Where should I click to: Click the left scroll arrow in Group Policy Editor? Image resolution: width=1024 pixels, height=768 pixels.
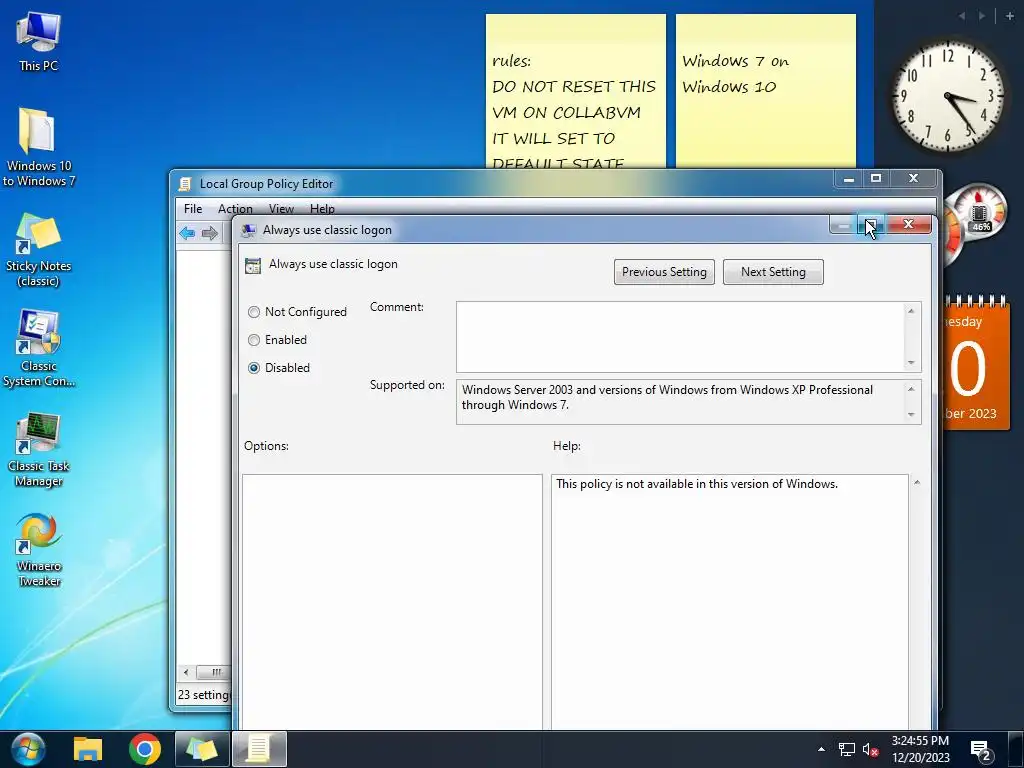[186, 672]
